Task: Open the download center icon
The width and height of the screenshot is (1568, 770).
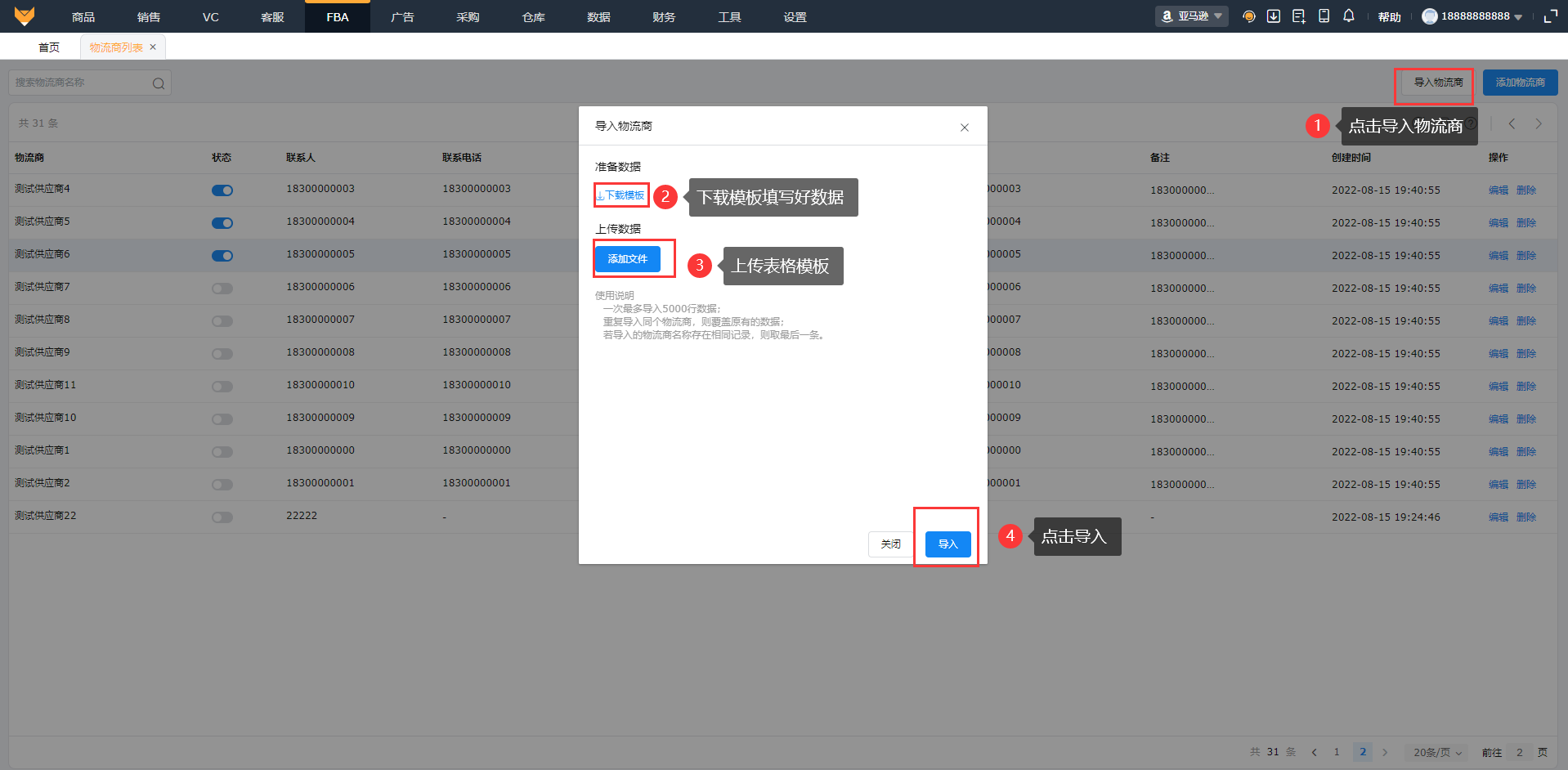Action: tap(1274, 16)
